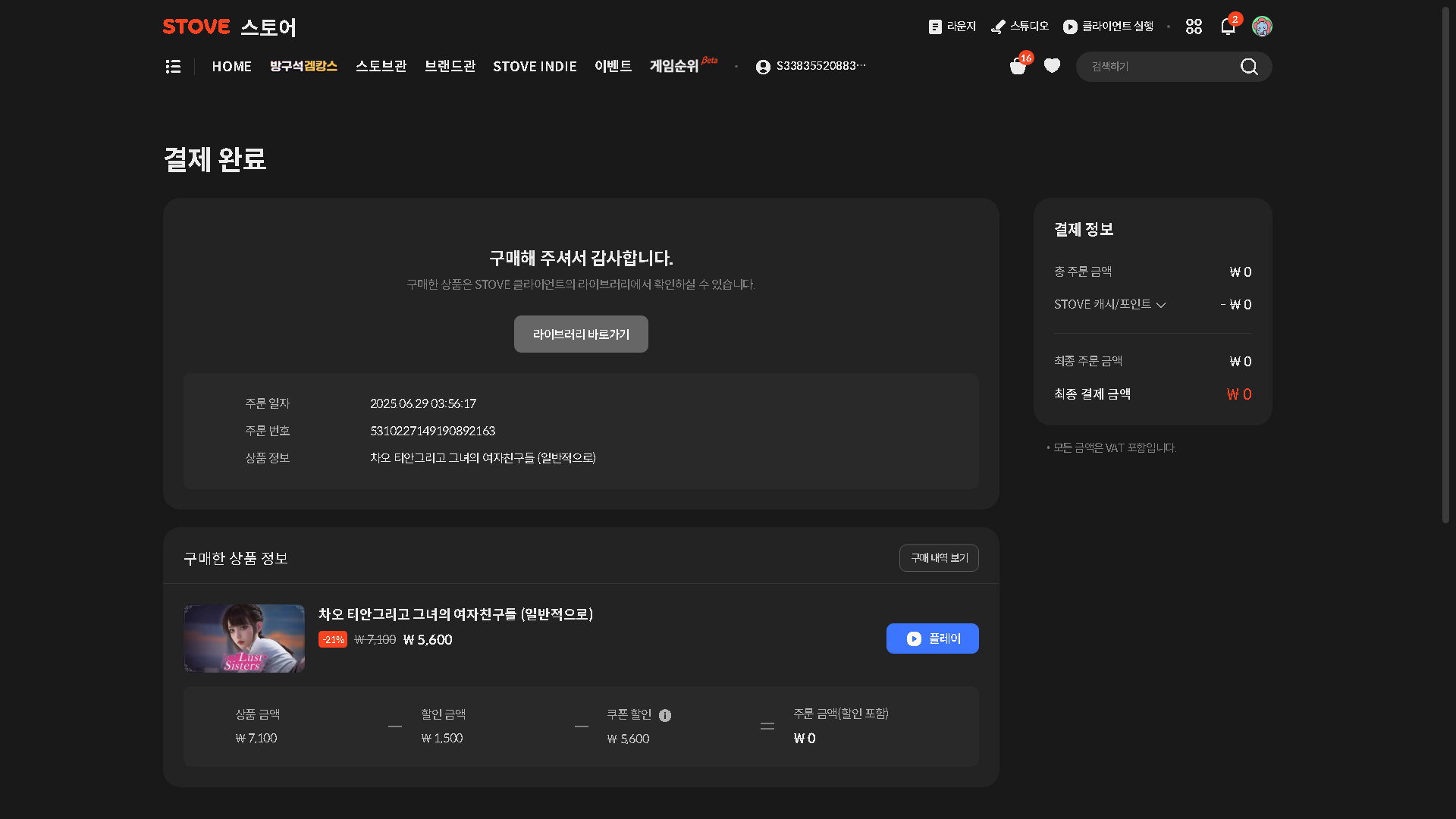Select order number 5310227149190892163

432,431
